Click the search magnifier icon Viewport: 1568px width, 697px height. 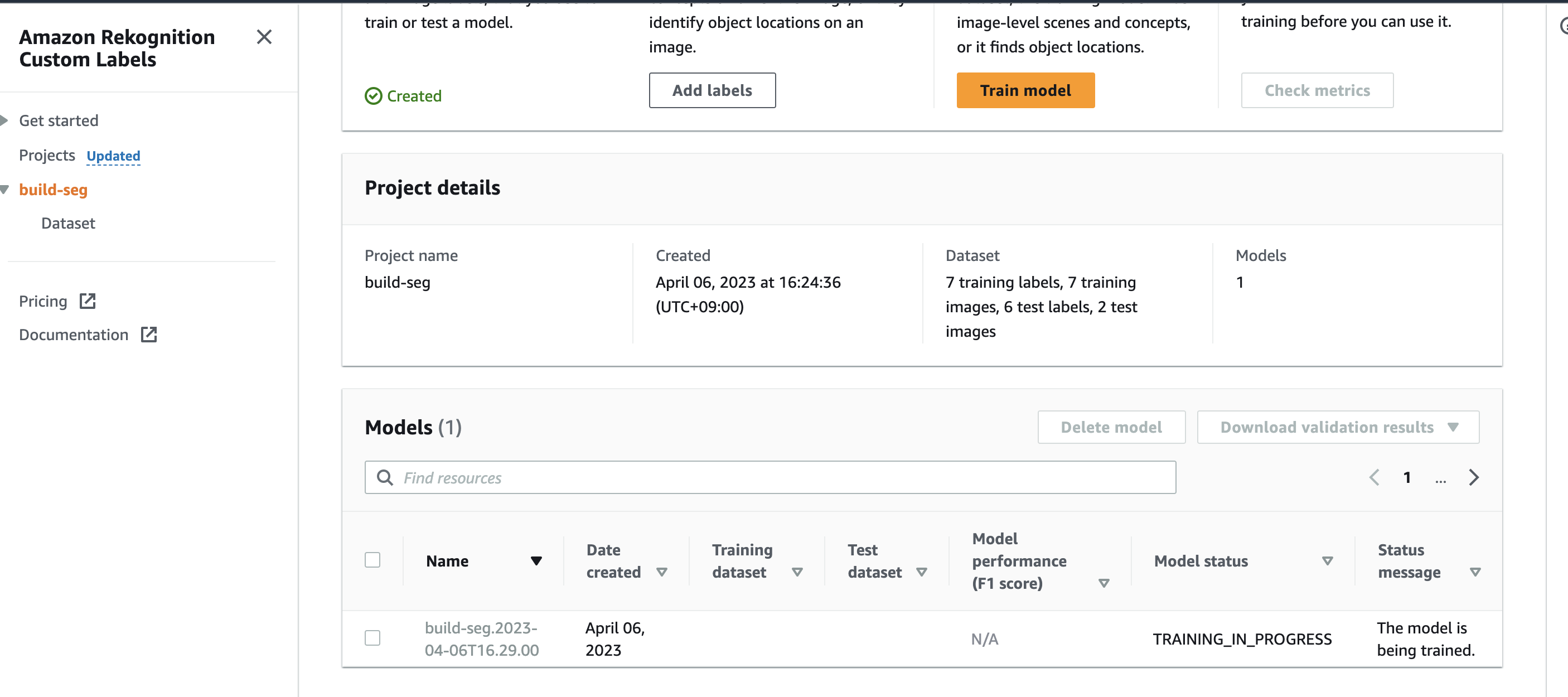[385, 477]
